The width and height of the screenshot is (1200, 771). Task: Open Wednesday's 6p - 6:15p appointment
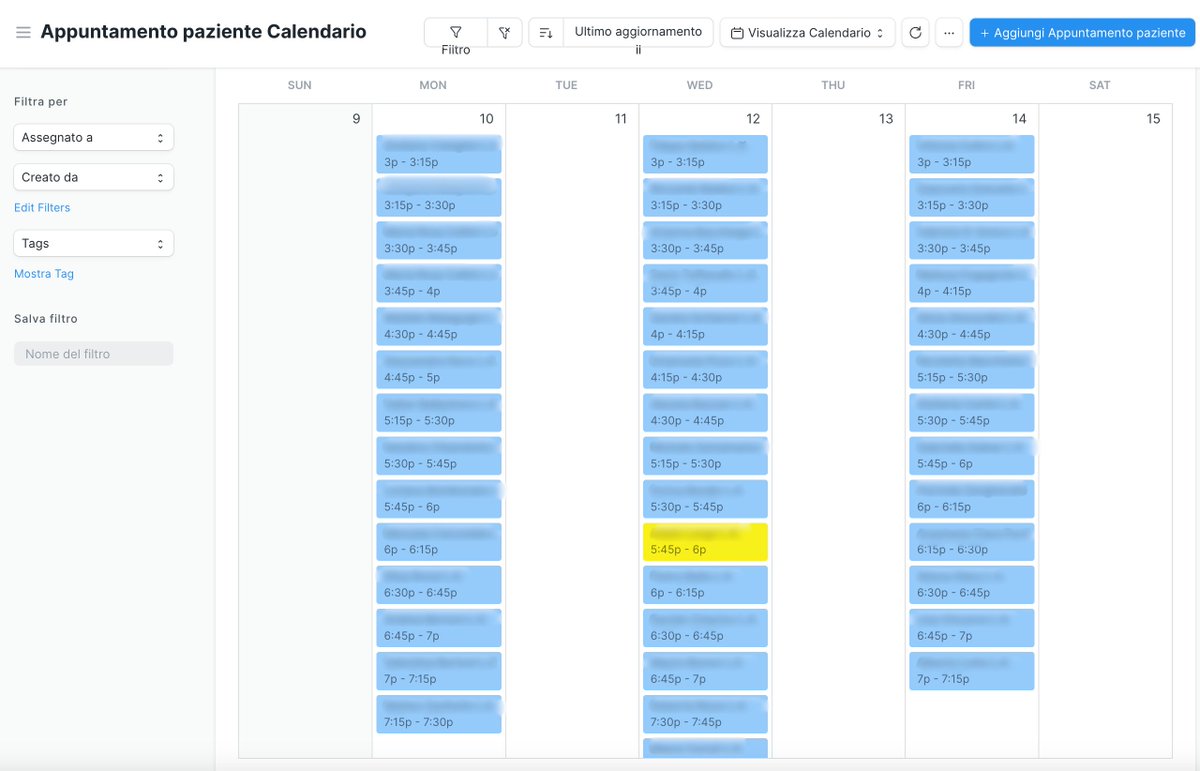tap(705, 585)
